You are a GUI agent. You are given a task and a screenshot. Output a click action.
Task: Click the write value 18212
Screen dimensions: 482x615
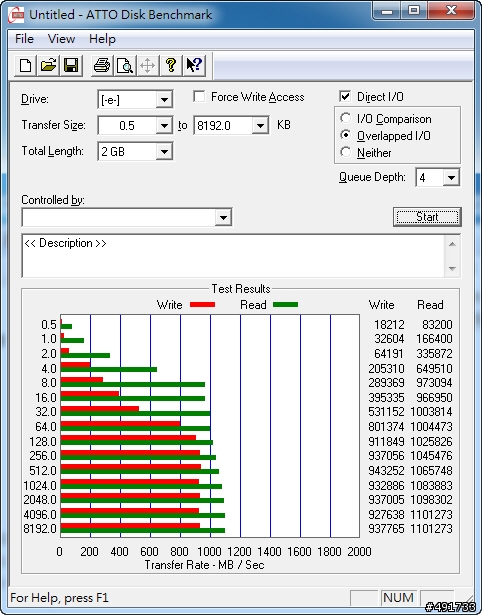coord(389,325)
